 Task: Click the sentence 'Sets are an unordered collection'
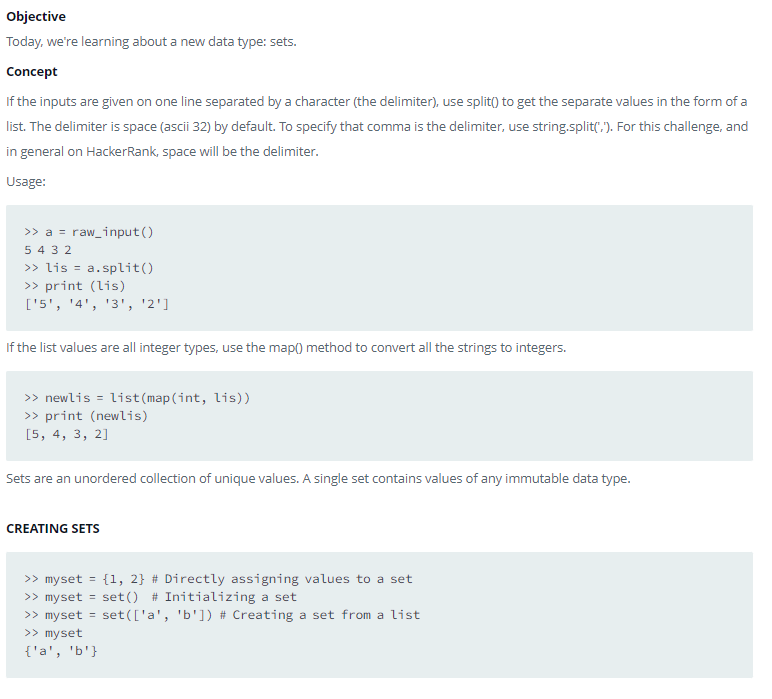(318, 478)
